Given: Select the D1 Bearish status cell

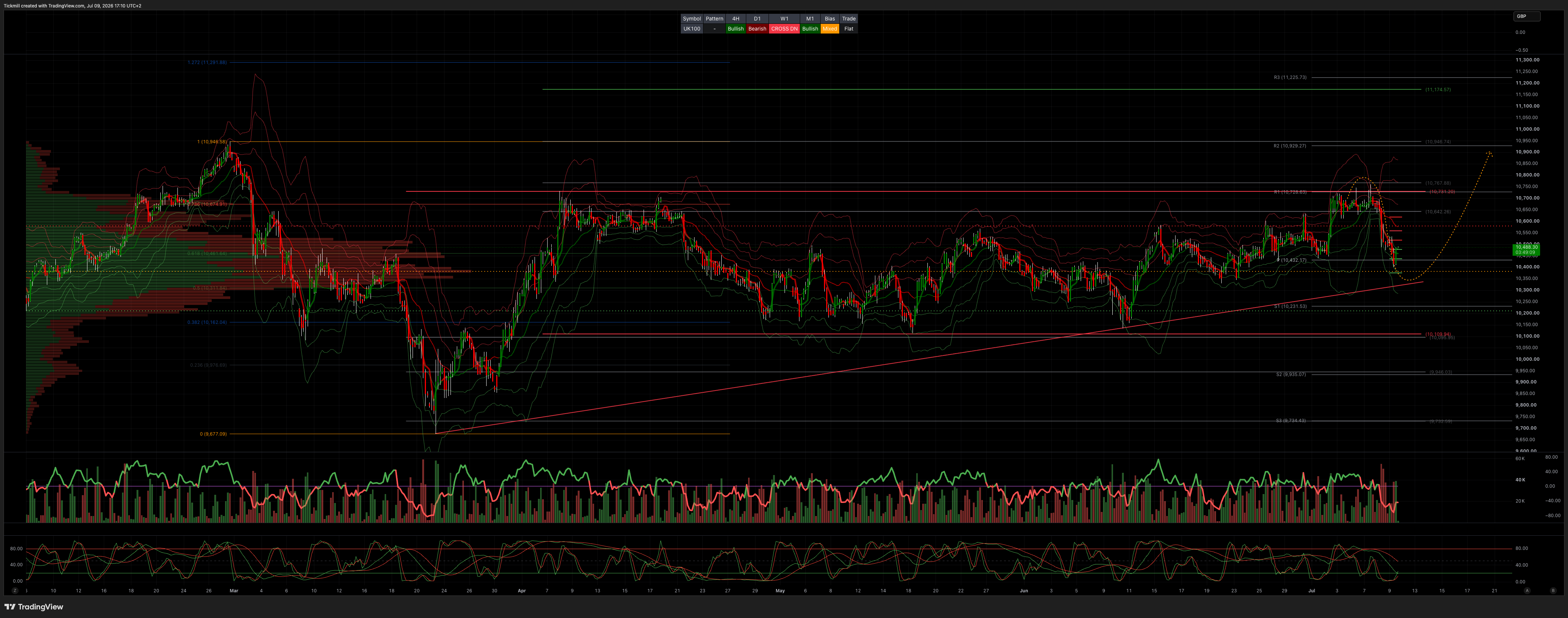Looking at the screenshot, I should [757, 29].
